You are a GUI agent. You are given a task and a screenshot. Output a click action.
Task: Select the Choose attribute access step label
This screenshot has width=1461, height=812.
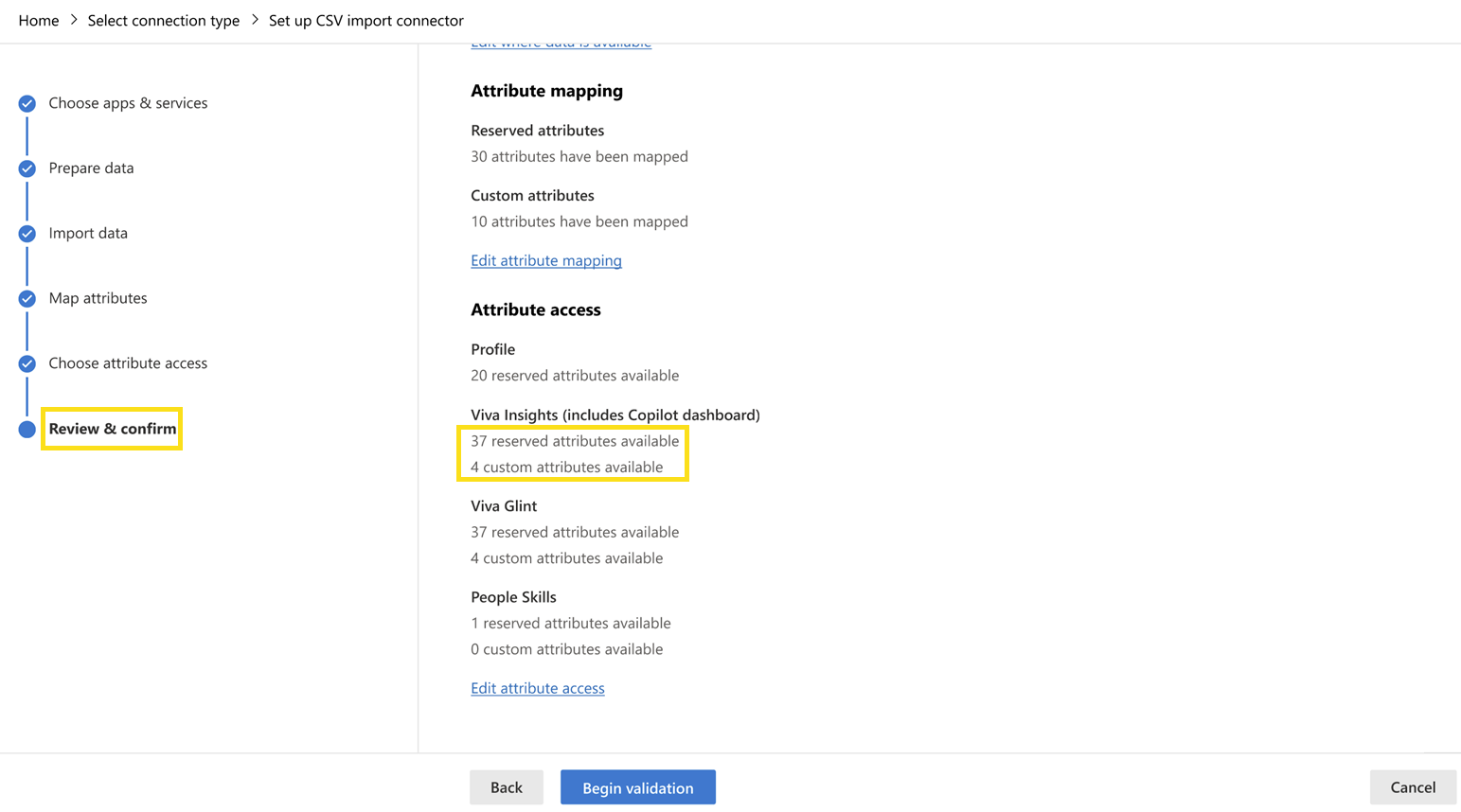coord(127,362)
